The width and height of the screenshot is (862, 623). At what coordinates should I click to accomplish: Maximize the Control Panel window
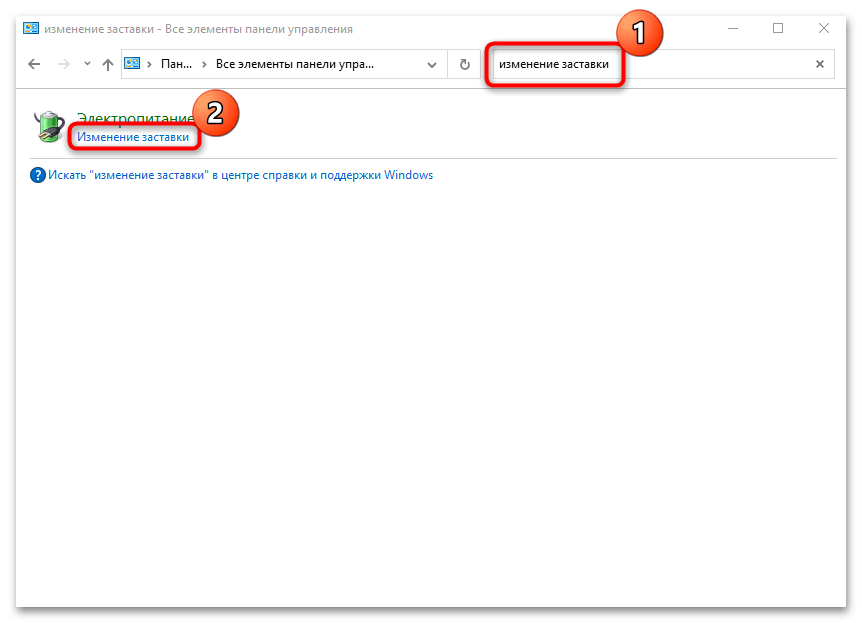tap(778, 28)
